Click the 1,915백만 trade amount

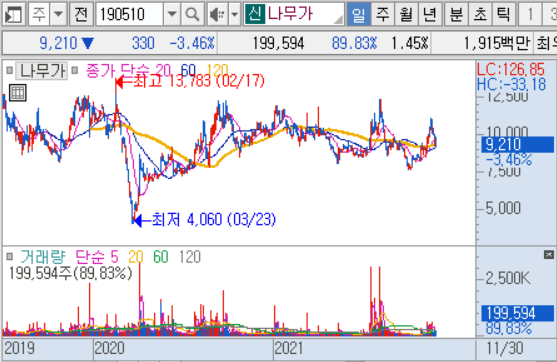(497, 43)
